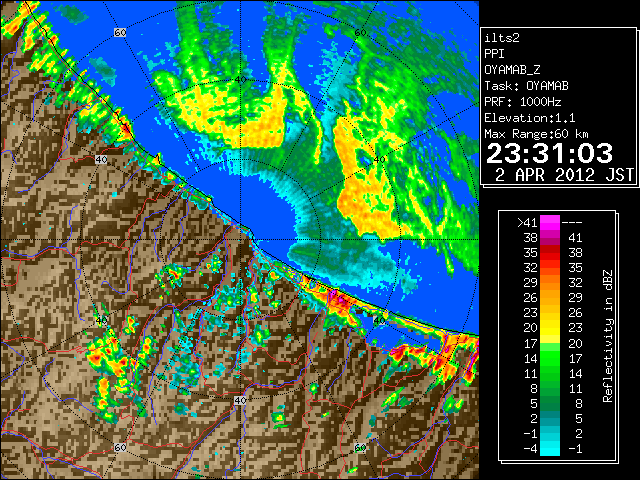Pick the red 35 dBZ legend swatch
Viewport: 640px width, 480px height.
(550, 253)
